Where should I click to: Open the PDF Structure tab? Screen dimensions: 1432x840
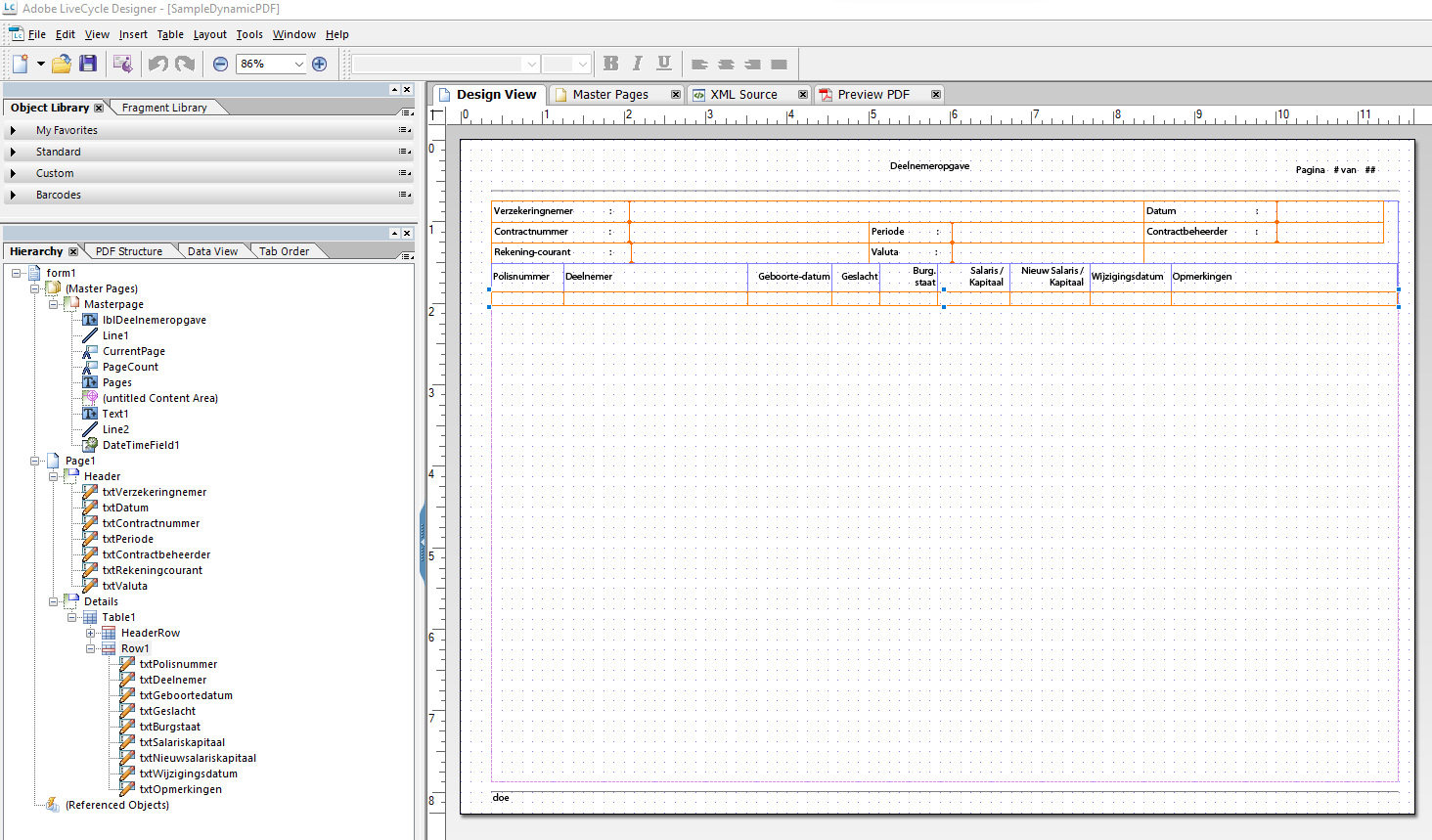click(129, 251)
